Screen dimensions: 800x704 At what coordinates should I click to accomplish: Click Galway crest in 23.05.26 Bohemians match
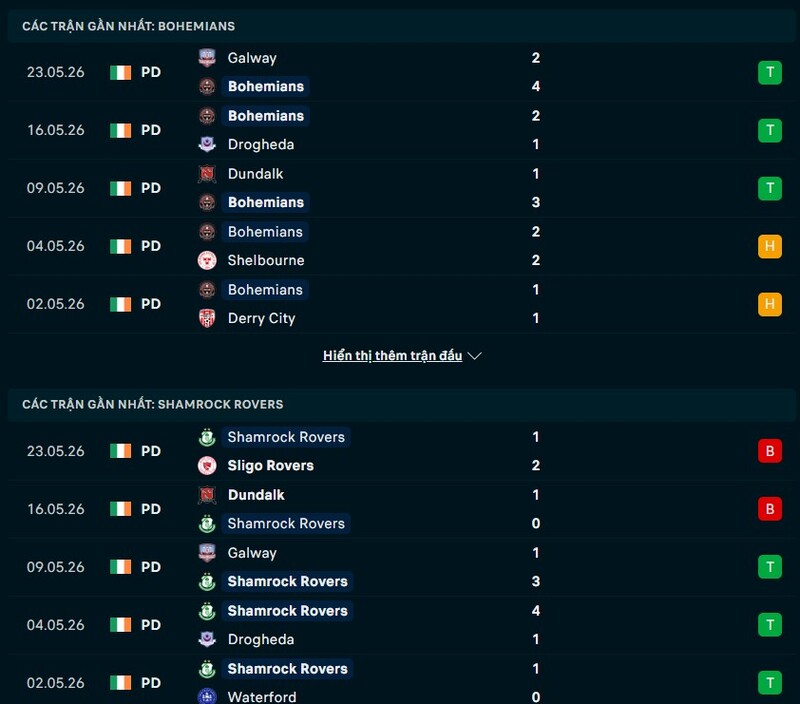[207, 58]
